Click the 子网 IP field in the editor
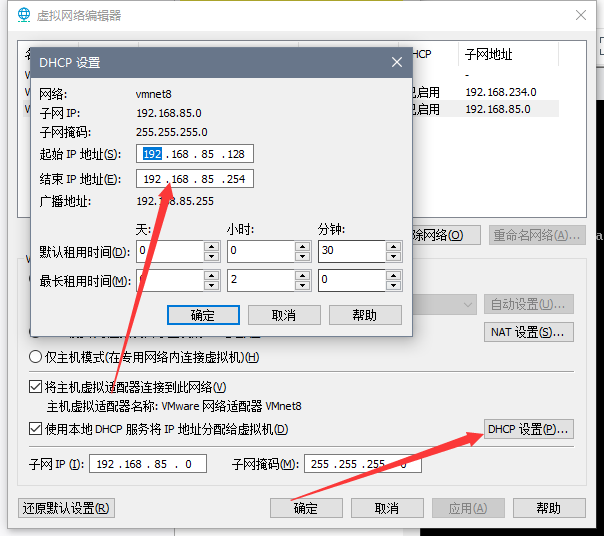The width and height of the screenshot is (604, 536). [148, 464]
